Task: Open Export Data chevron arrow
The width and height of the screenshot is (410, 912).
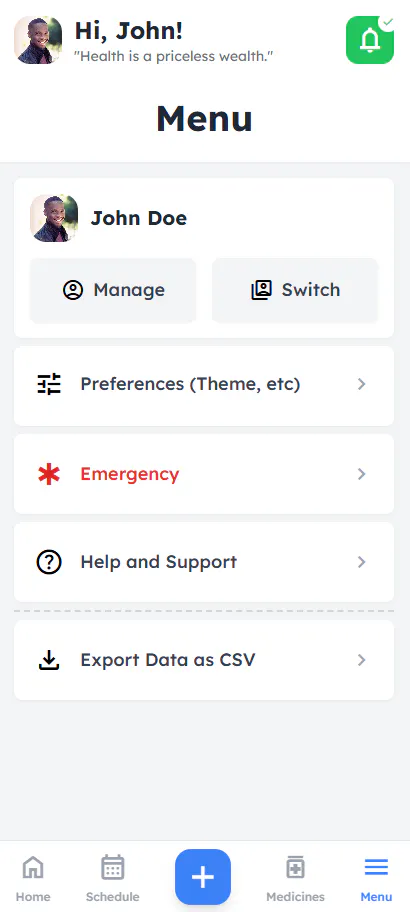Action: [362, 660]
